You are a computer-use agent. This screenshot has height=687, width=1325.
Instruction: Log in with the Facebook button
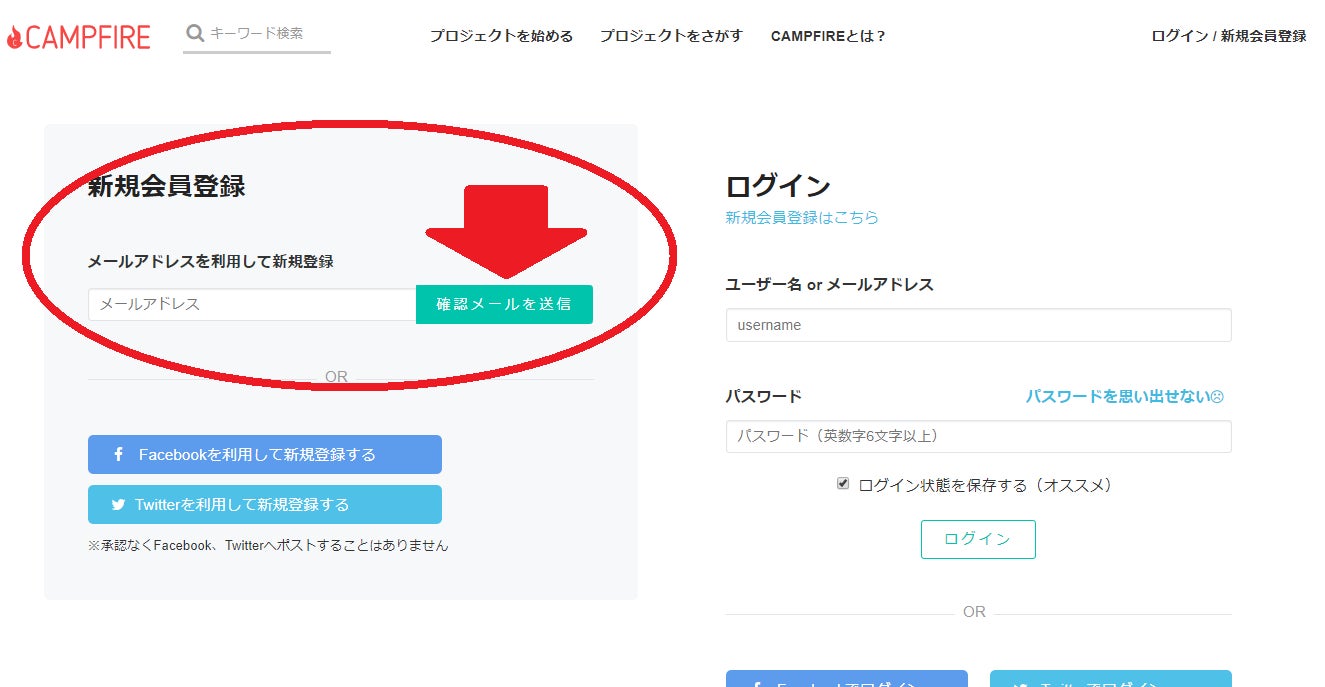[x=846, y=679]
